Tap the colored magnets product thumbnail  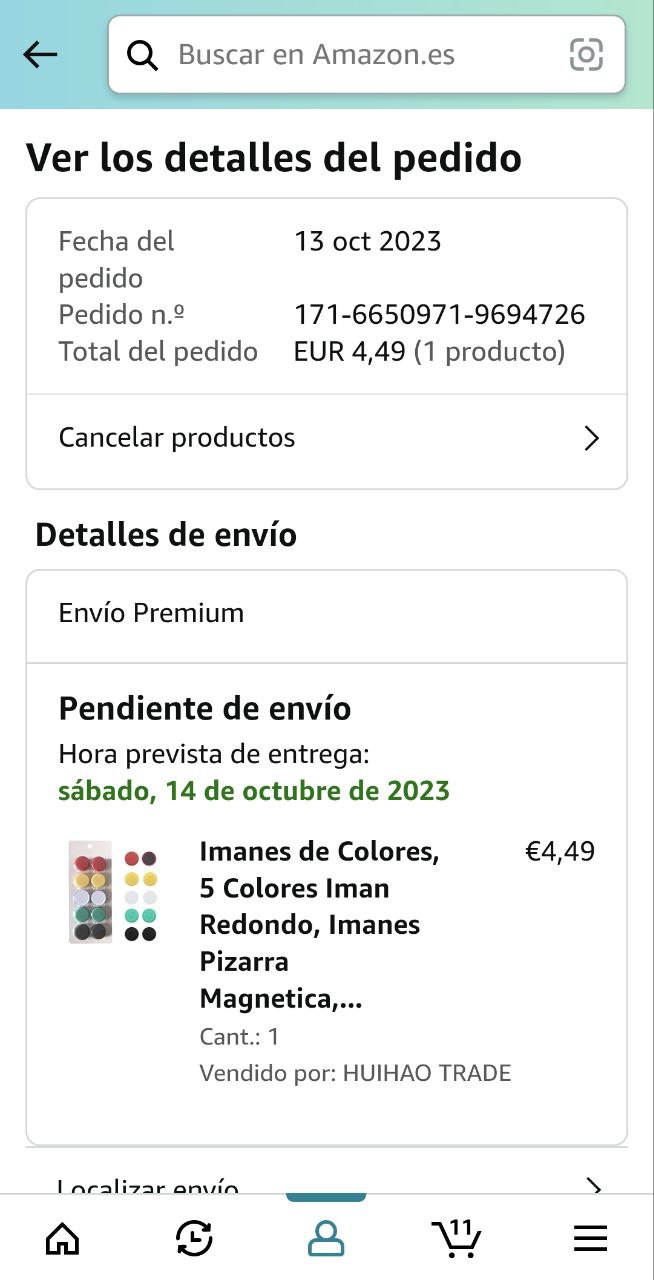pos(113,891)
